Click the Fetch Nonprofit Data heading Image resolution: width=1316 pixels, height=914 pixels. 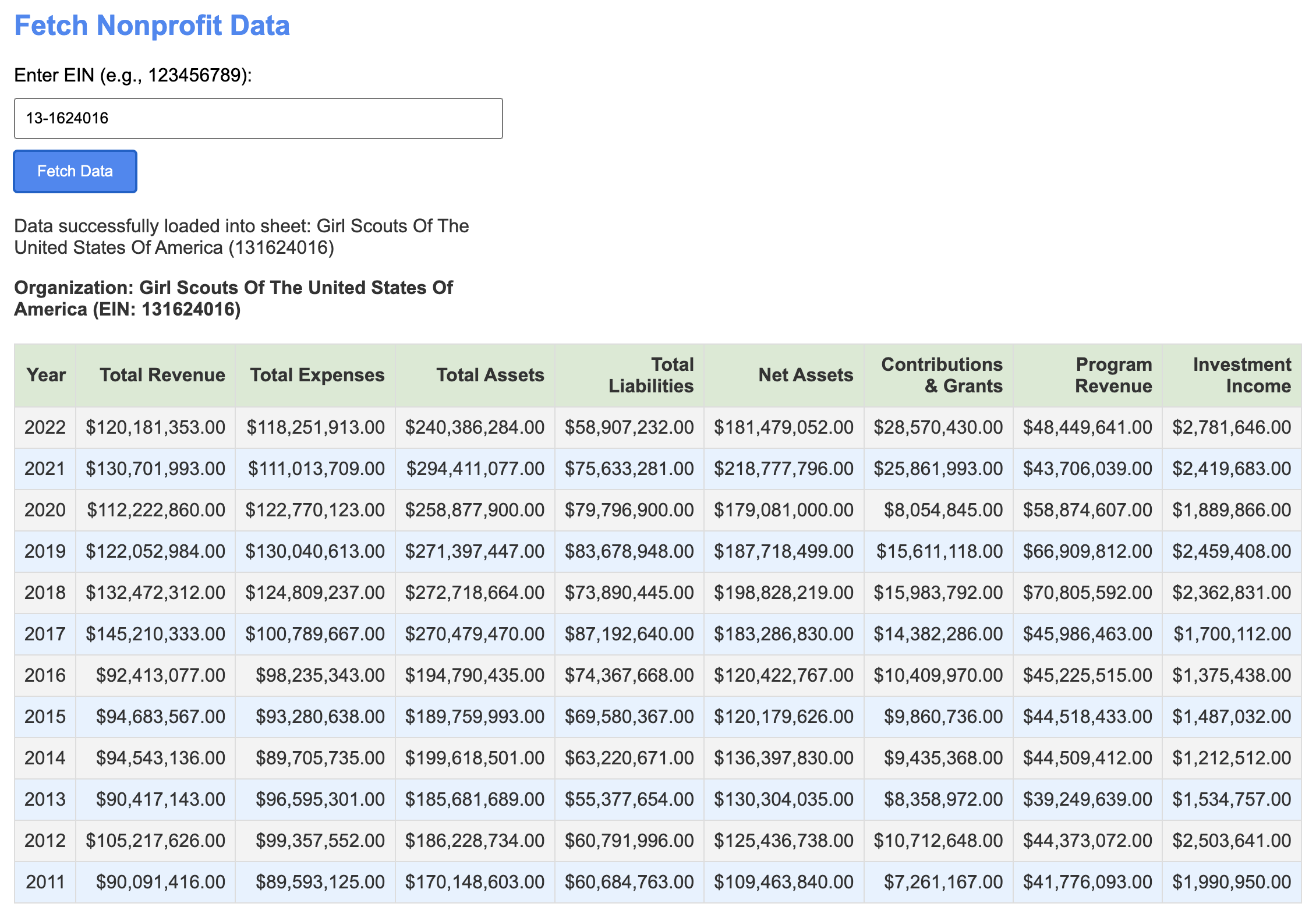151,26
